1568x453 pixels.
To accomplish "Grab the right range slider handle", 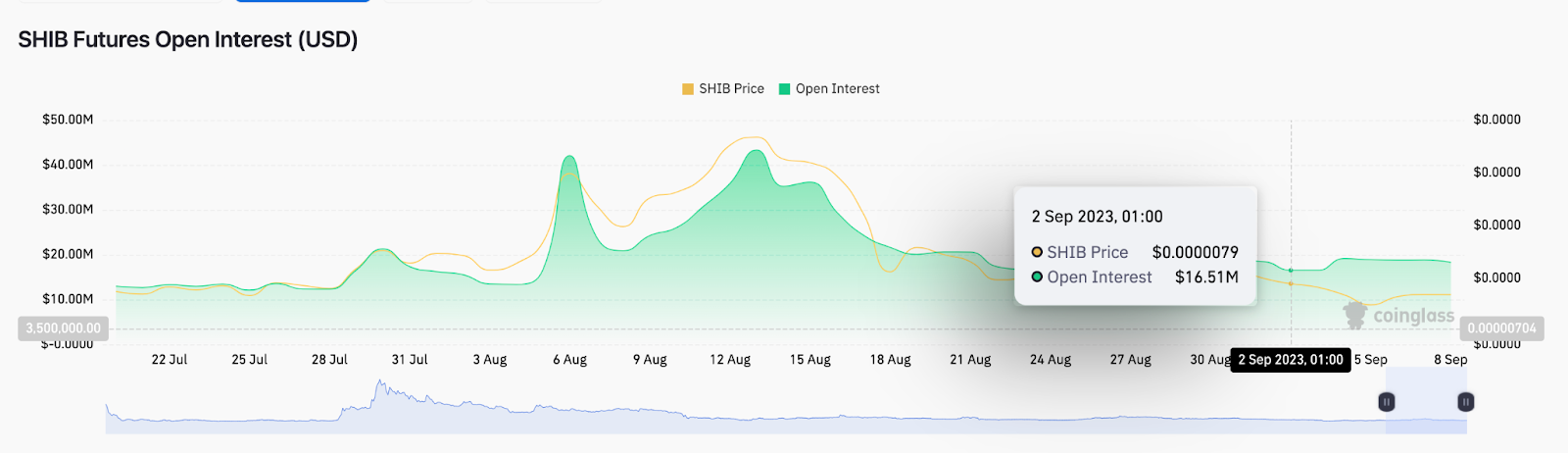I will [1466, 401].
